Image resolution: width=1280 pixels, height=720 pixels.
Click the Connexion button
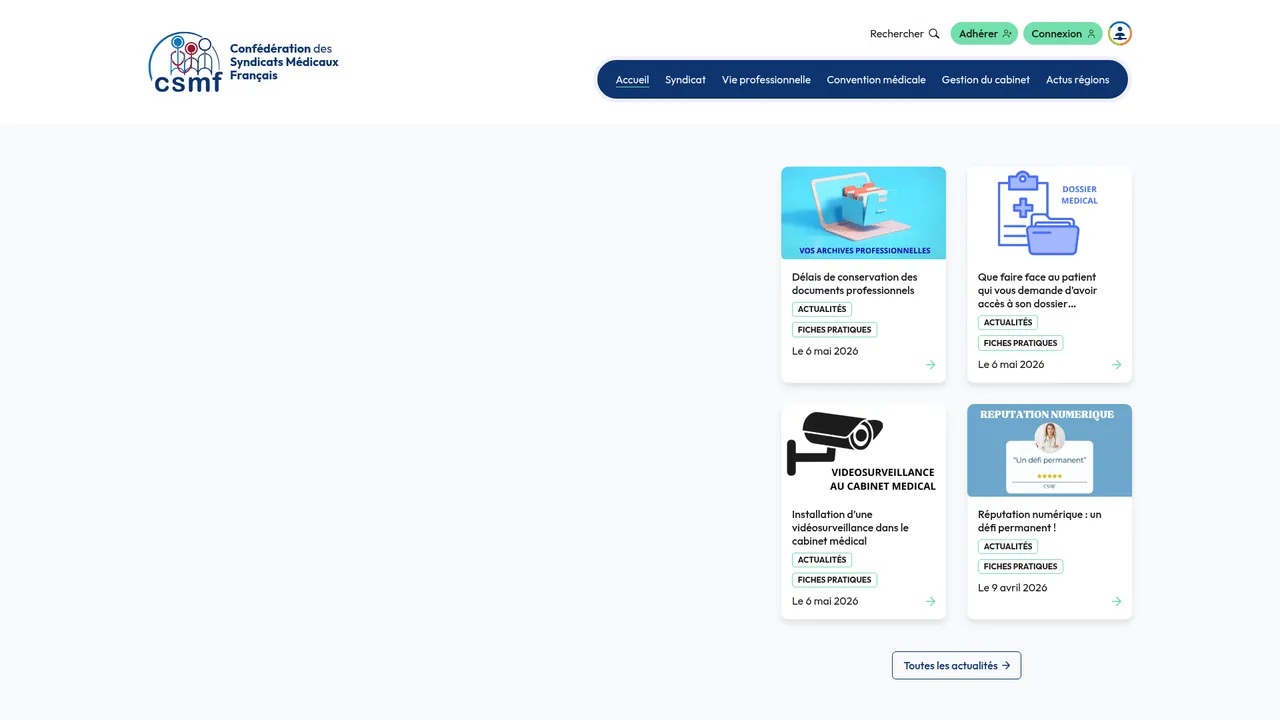(x=1062, y=34)
